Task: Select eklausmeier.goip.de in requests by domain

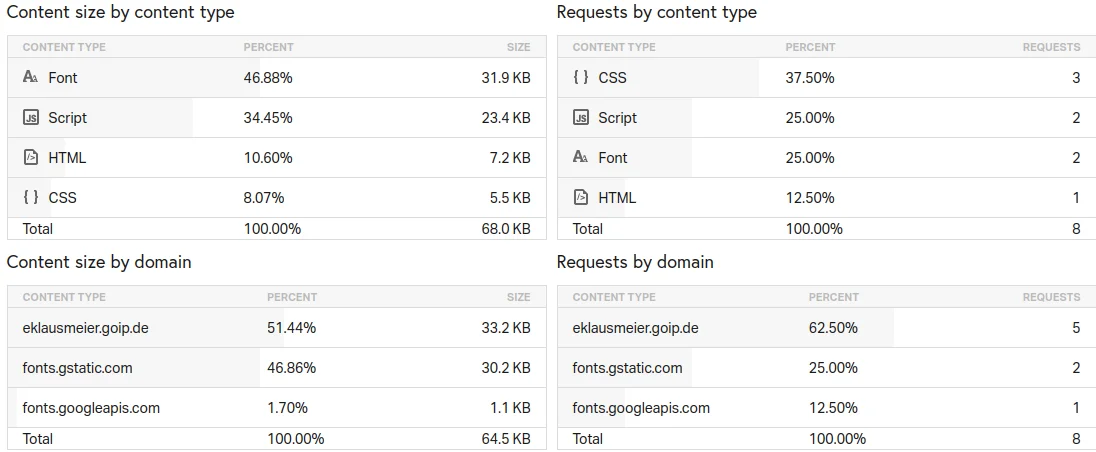Action: point(635,328)
